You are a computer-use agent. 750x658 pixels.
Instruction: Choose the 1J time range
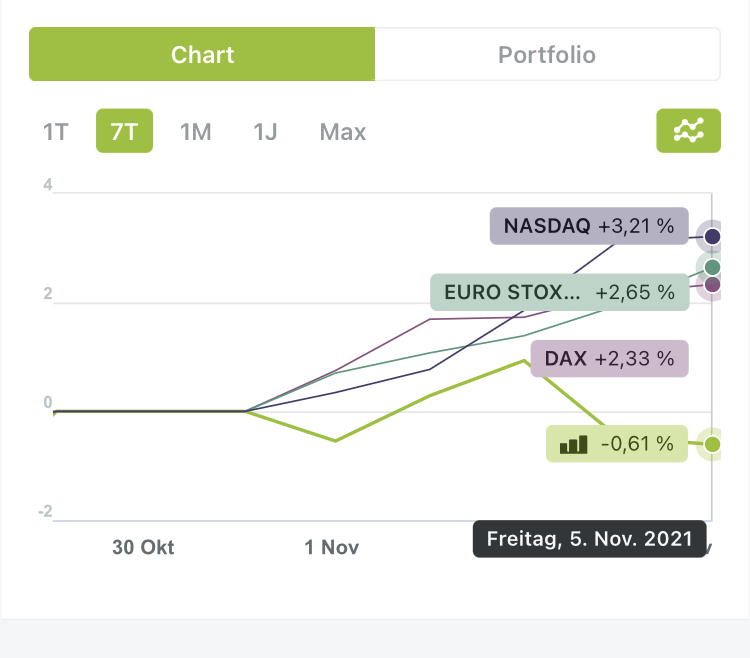(x=265, y=132)
